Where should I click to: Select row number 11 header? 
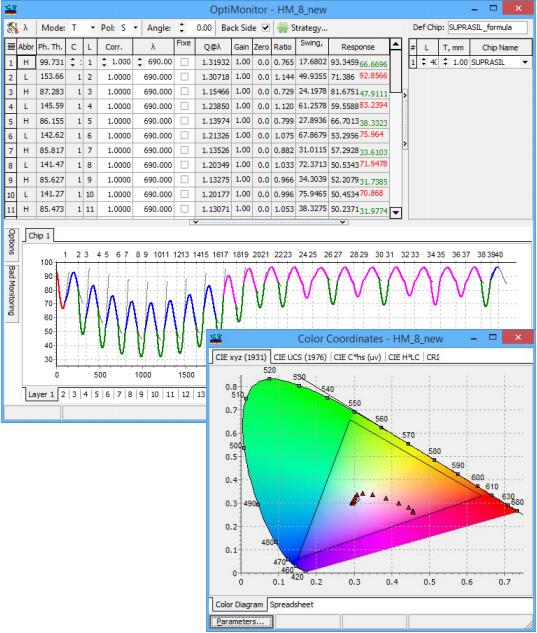tap(11, 210)
